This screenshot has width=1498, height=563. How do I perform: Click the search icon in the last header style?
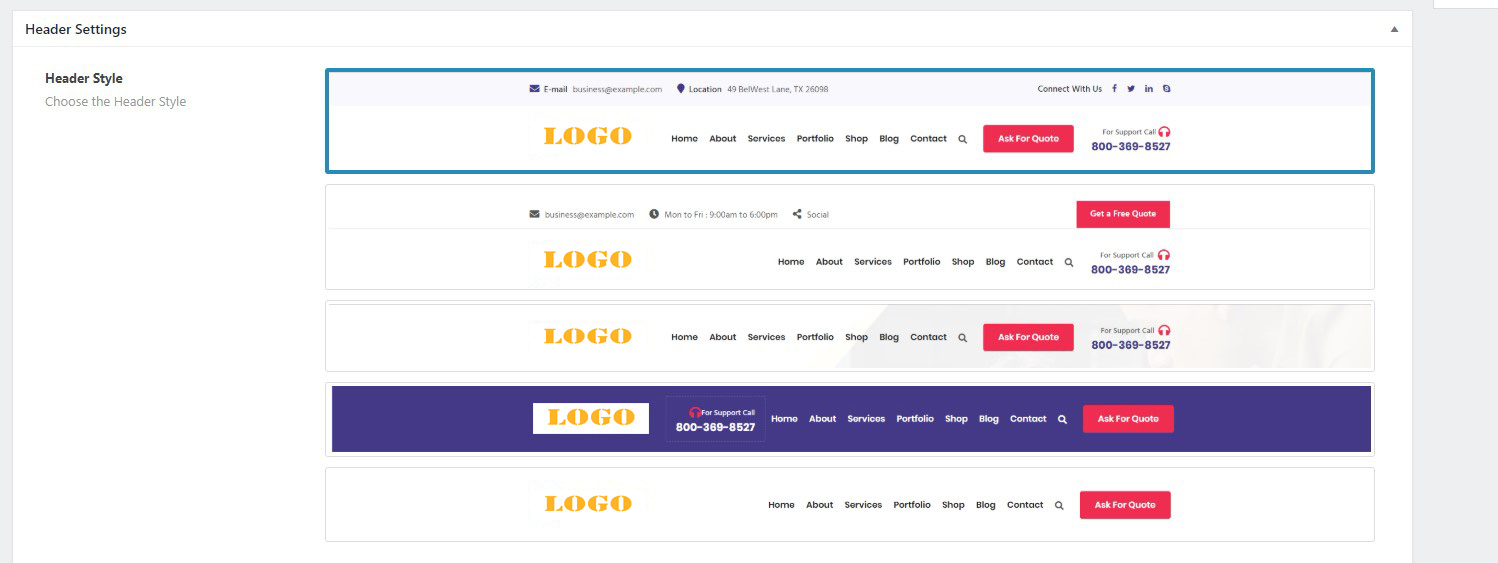click(x=1059, y=506)
